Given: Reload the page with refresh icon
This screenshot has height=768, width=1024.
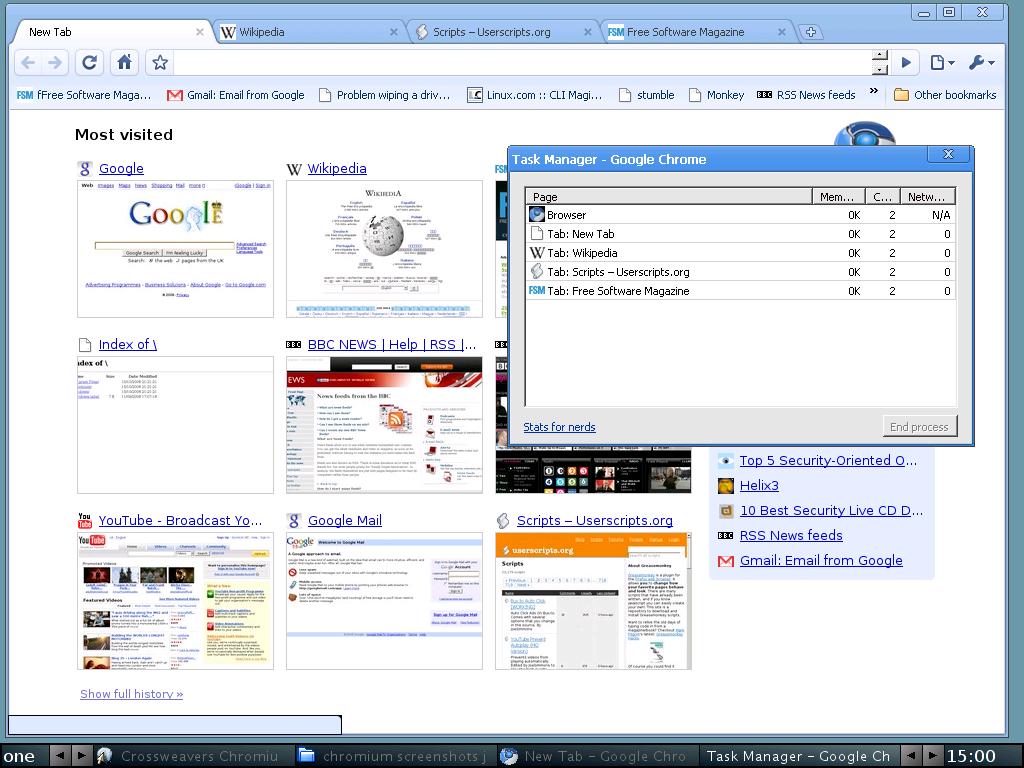Looking at the screenshot, I should 89,63.
